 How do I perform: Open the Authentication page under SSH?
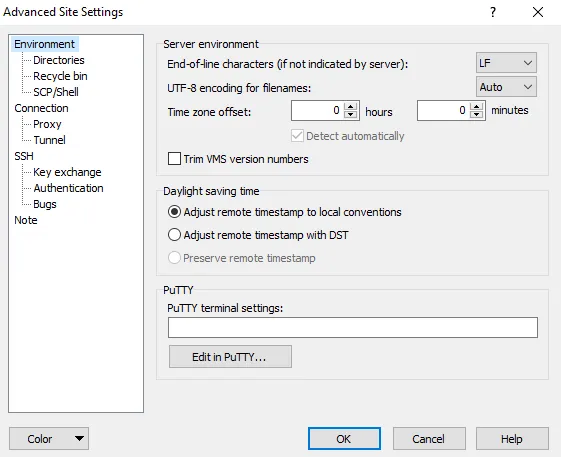pyautogui.click(x=68, y=188)
